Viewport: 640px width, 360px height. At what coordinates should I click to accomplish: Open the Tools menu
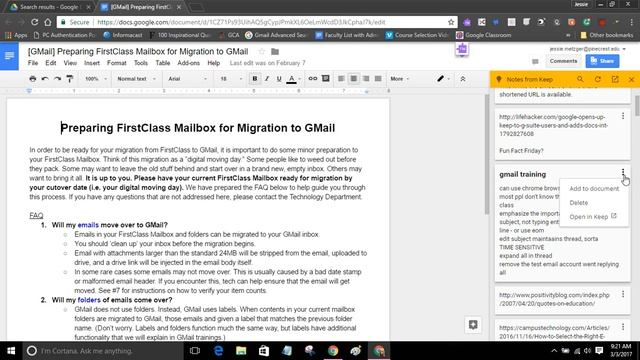(141, 63)
